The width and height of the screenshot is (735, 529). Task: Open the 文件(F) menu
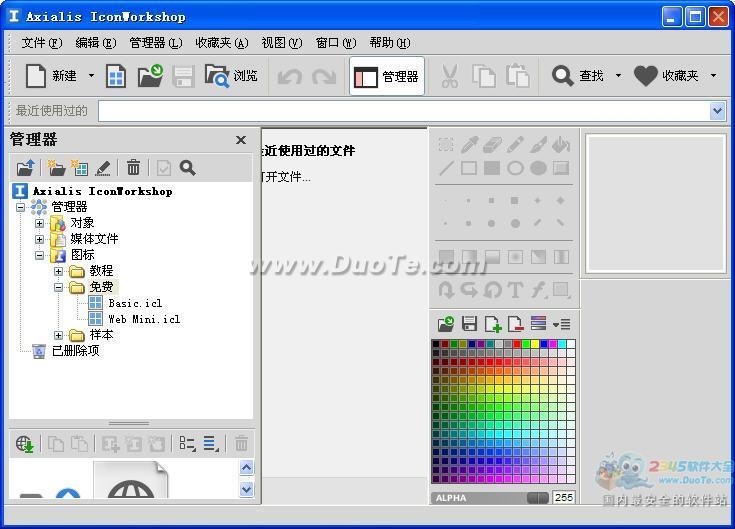(42, 43)
